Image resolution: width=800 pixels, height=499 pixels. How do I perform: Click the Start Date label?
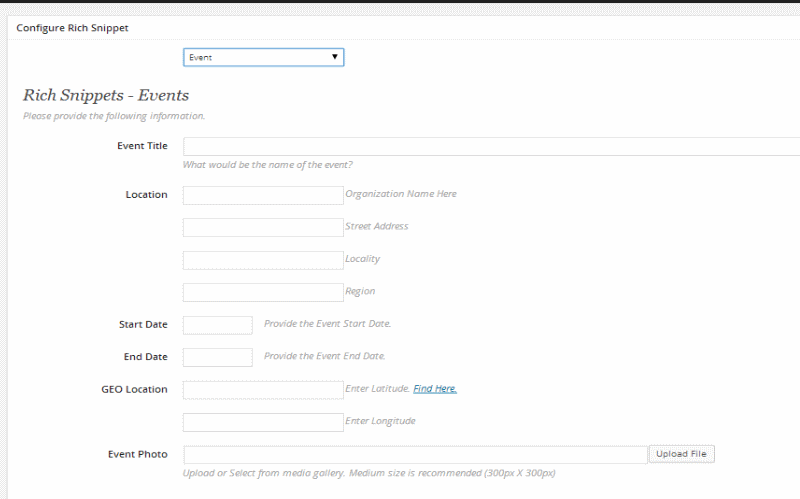(143, 325)
